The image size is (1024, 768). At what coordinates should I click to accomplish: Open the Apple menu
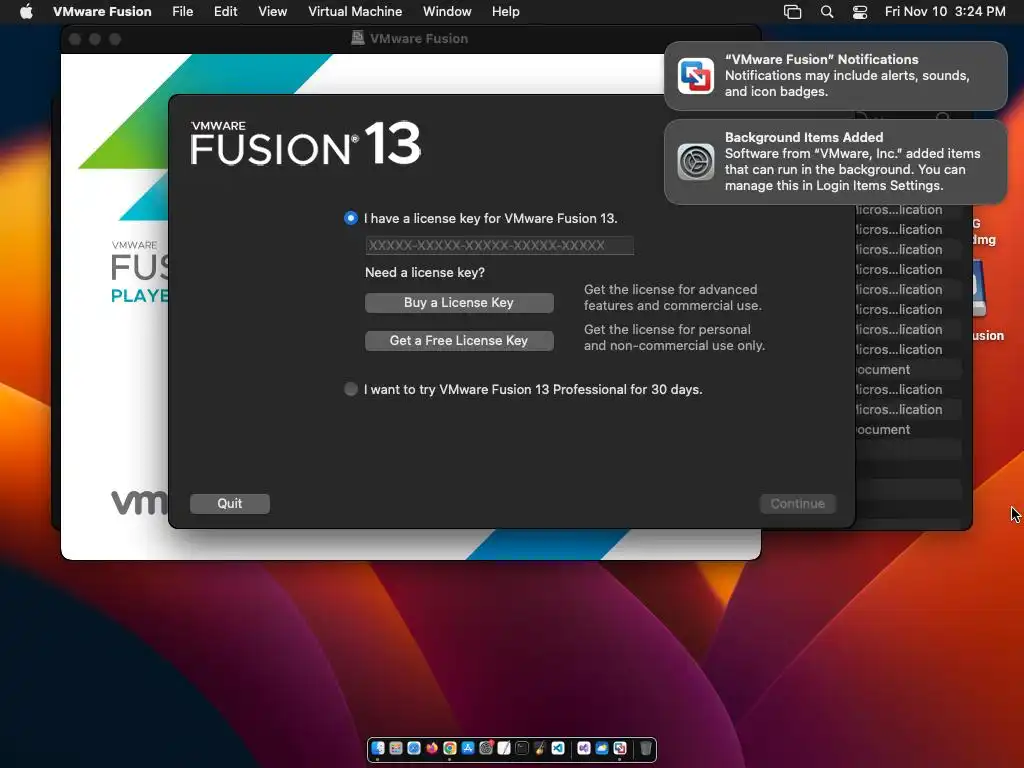(x=26, y=11)
